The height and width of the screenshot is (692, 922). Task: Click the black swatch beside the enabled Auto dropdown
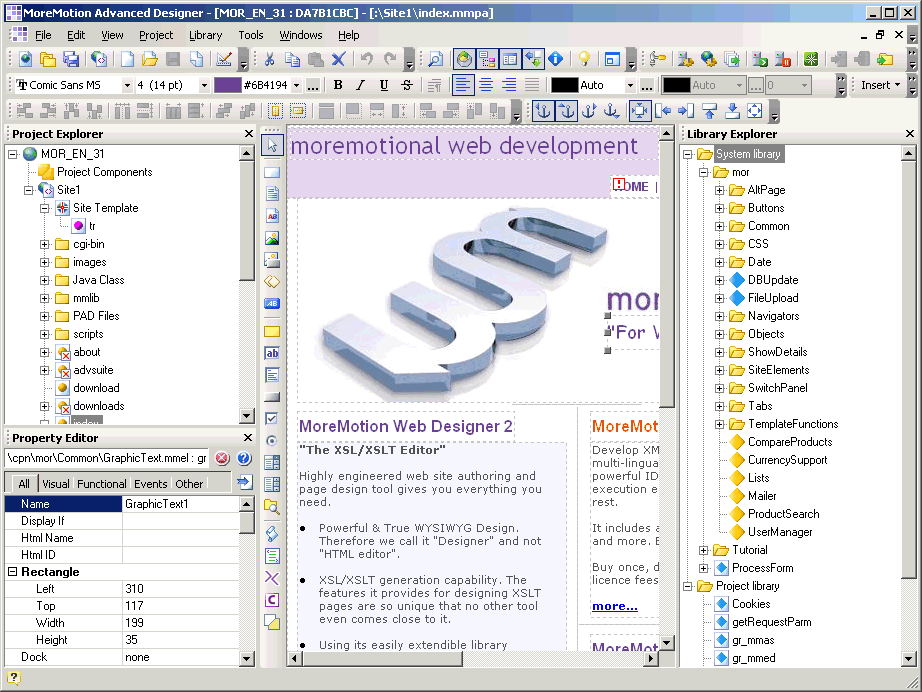pyautogui.click(x=564, y=85)
